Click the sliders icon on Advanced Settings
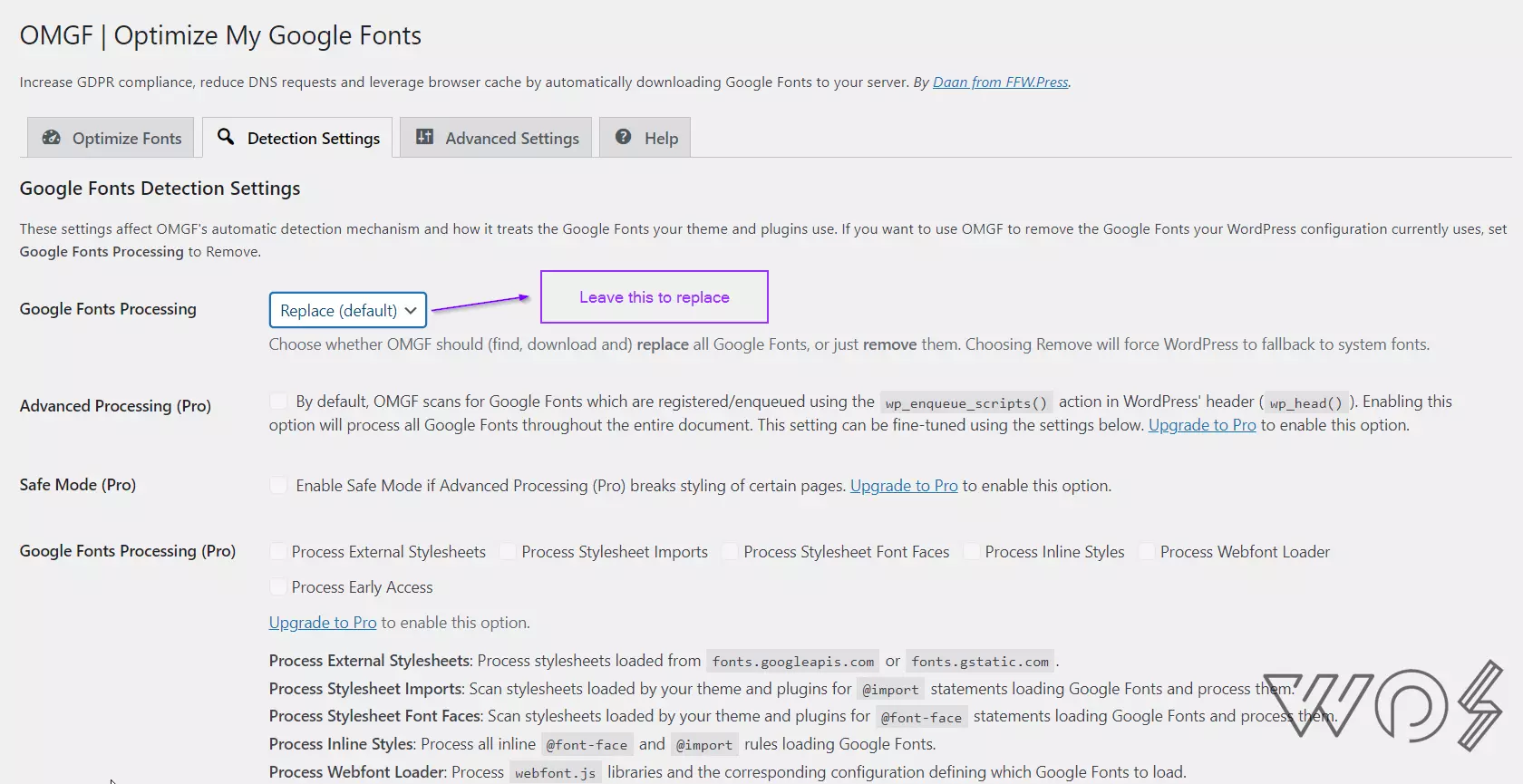 [x=424, y=137]
